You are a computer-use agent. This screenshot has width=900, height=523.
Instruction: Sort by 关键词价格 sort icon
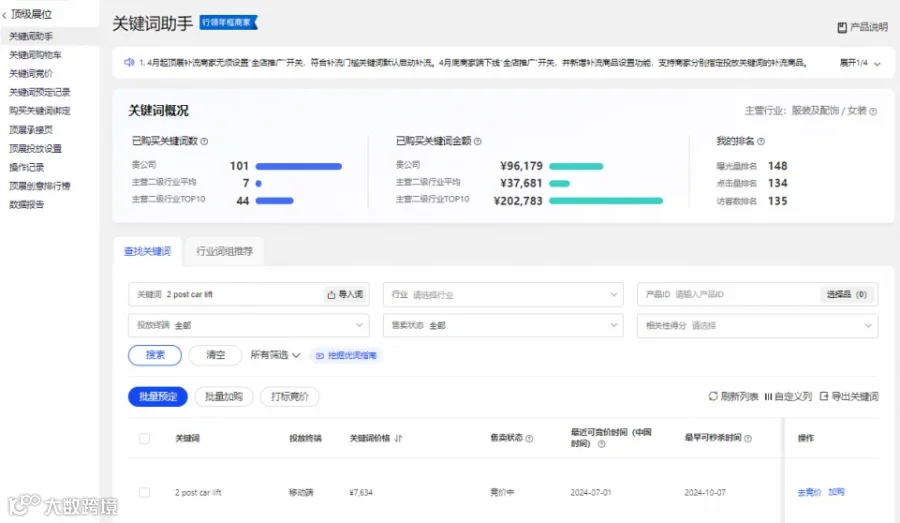point(398,438)
